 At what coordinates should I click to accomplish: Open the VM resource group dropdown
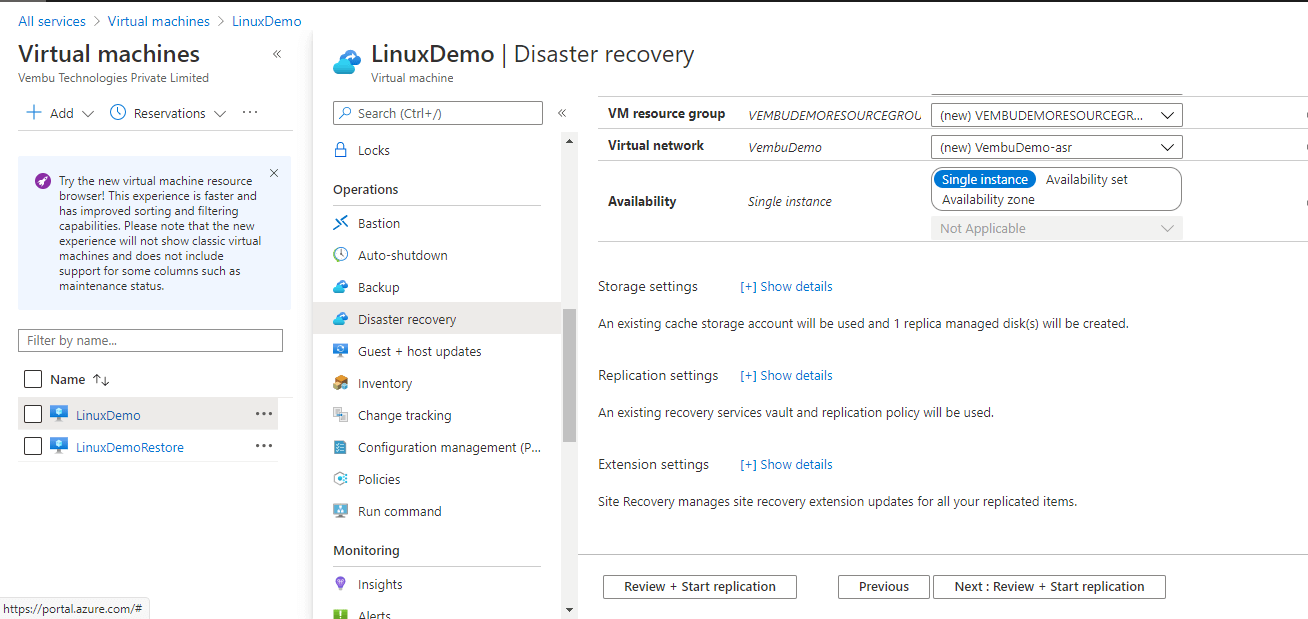1057,115
